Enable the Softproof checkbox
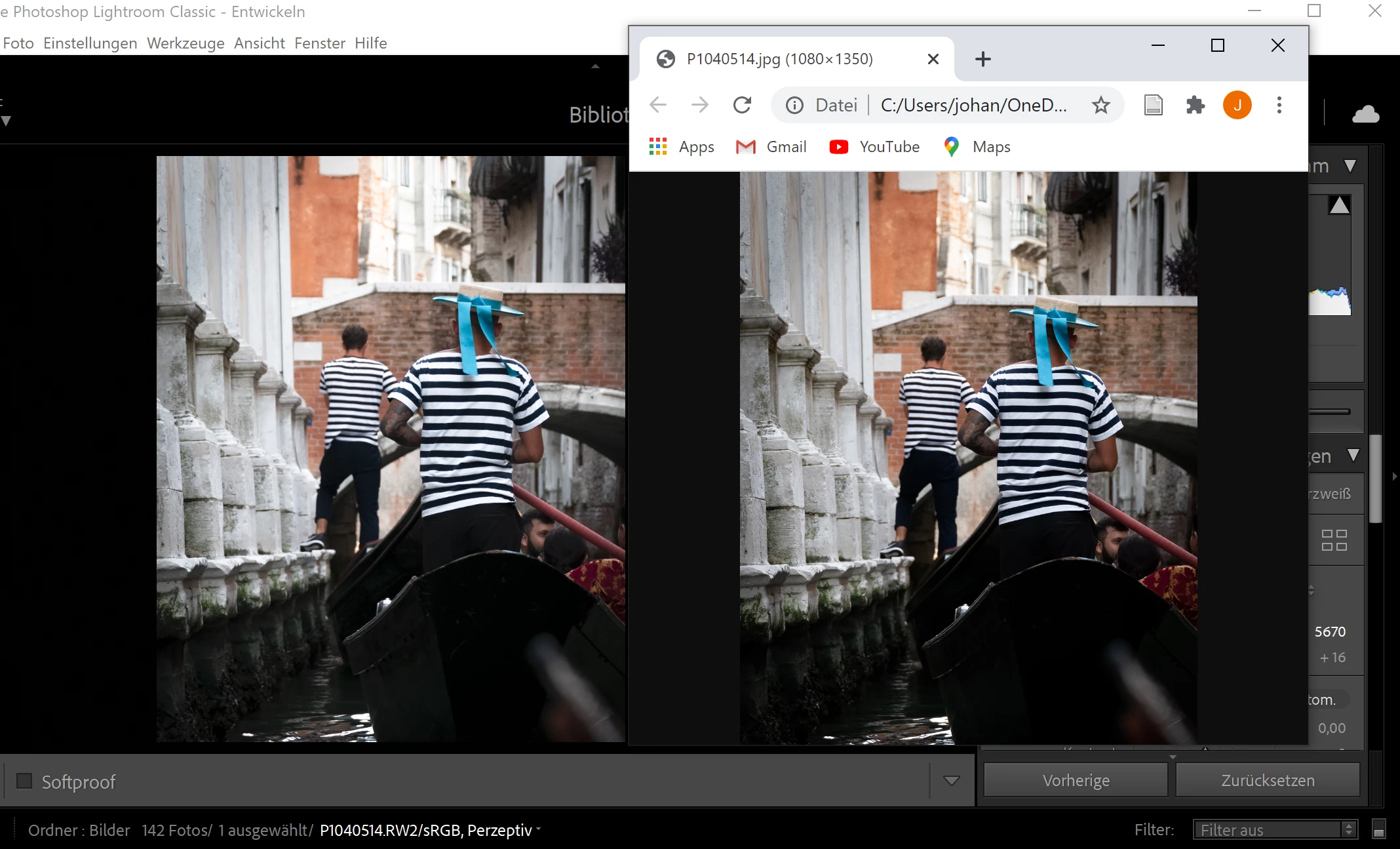Image resolution: width=1400 pixels, height=849 pixels. pyautogui.click(x=24, y=781)
